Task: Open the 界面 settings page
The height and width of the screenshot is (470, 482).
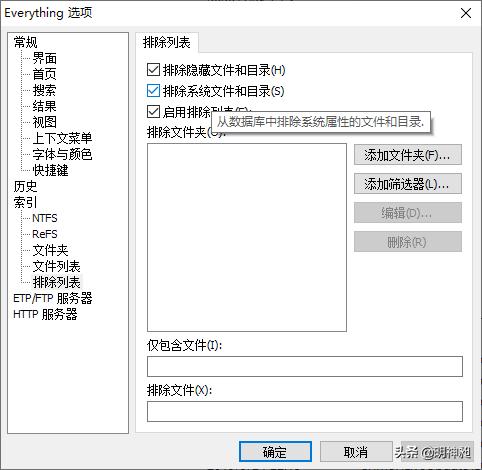Action: [x=45, y=58]
